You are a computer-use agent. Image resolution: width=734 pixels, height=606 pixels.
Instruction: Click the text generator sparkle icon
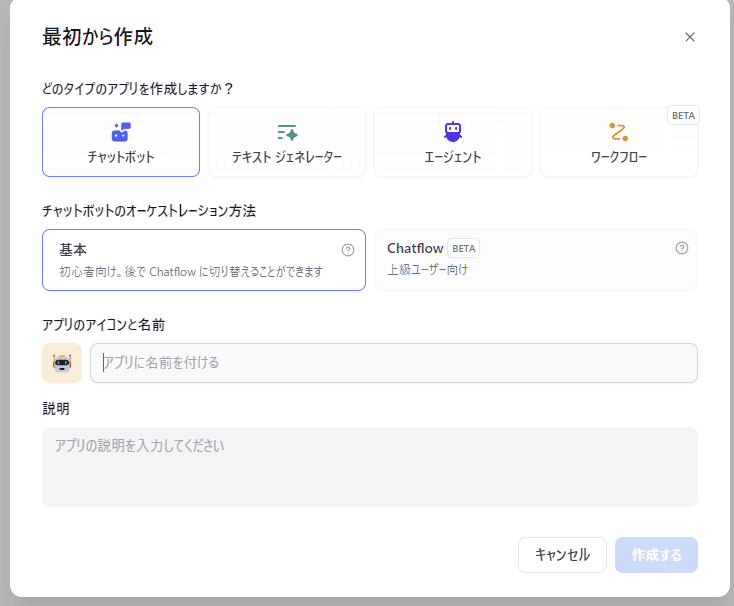287,132
